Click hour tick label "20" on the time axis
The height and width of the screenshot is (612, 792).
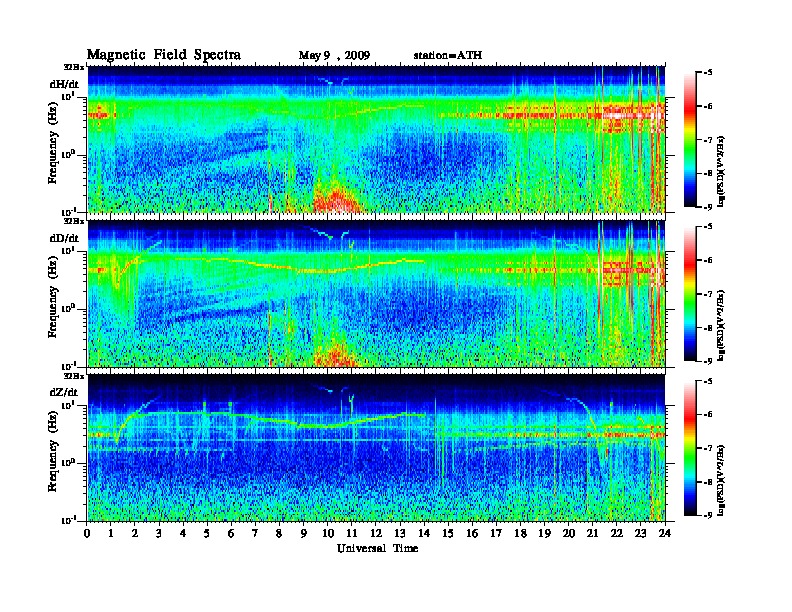(x=569, y=533)
